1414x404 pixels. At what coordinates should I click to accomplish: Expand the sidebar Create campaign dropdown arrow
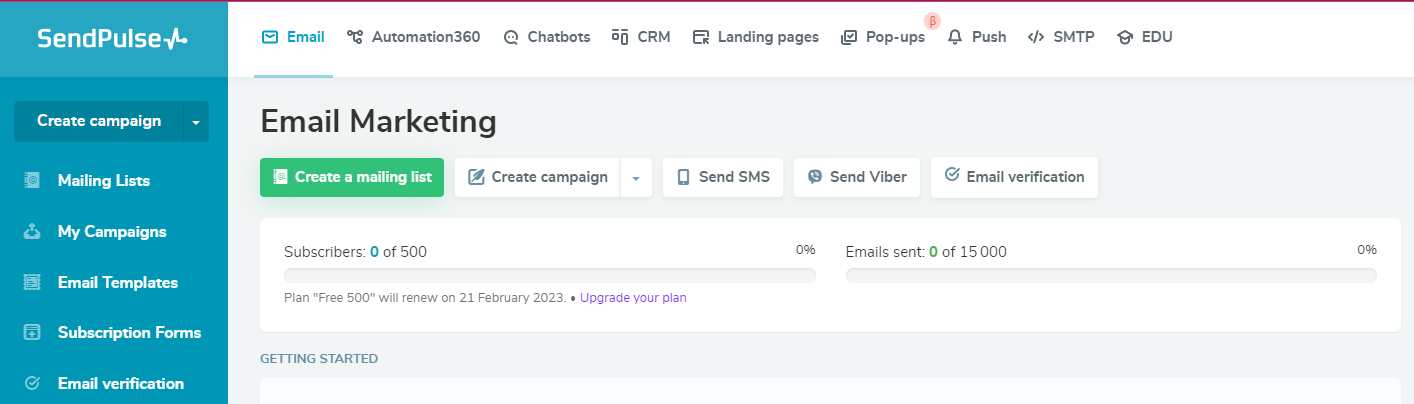click(x=196, y=122)
